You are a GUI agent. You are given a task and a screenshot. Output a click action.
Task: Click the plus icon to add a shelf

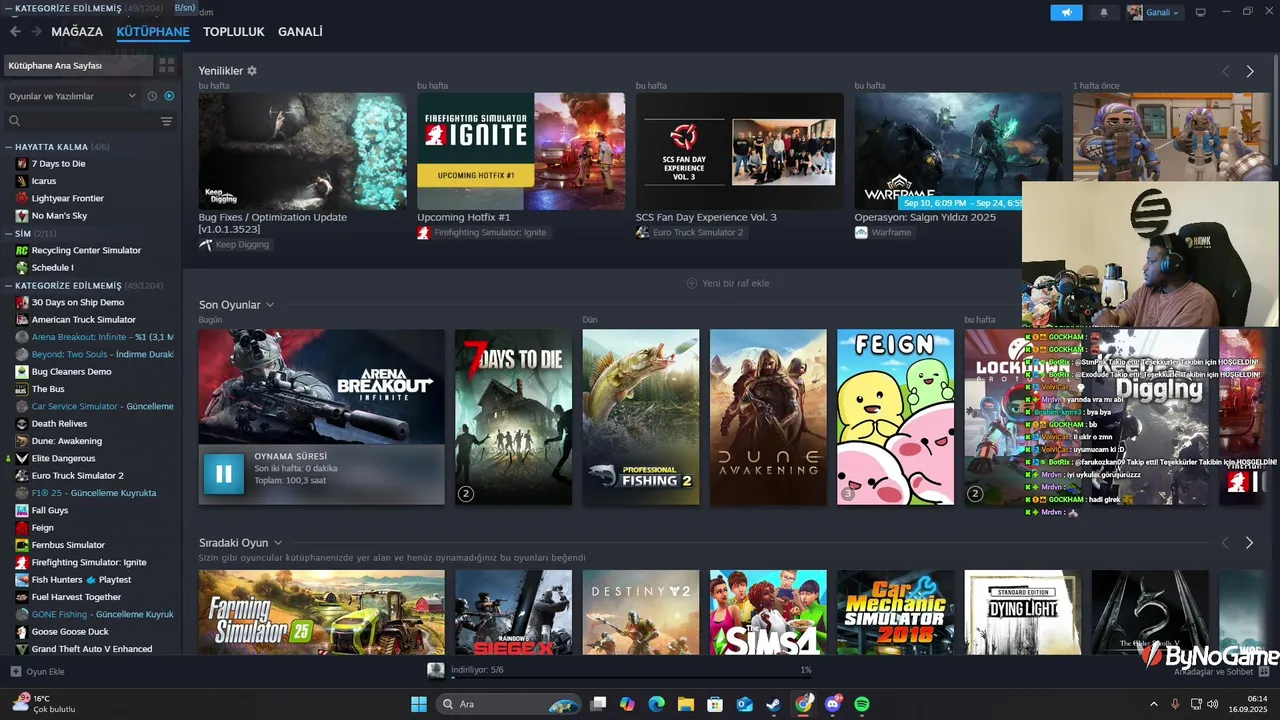(692, 283)
